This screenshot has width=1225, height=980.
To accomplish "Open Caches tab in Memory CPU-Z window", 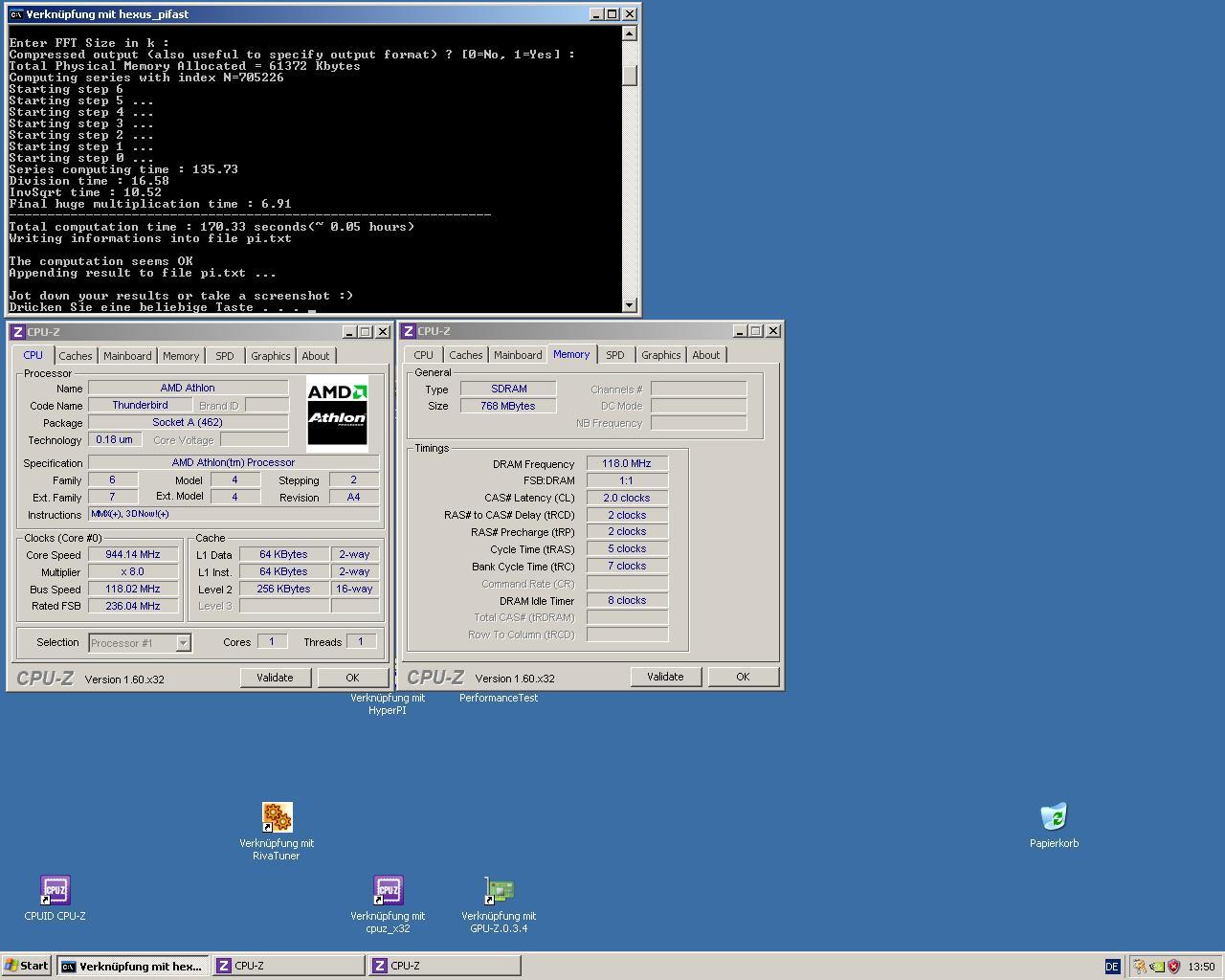I will (x=466, y=355).
